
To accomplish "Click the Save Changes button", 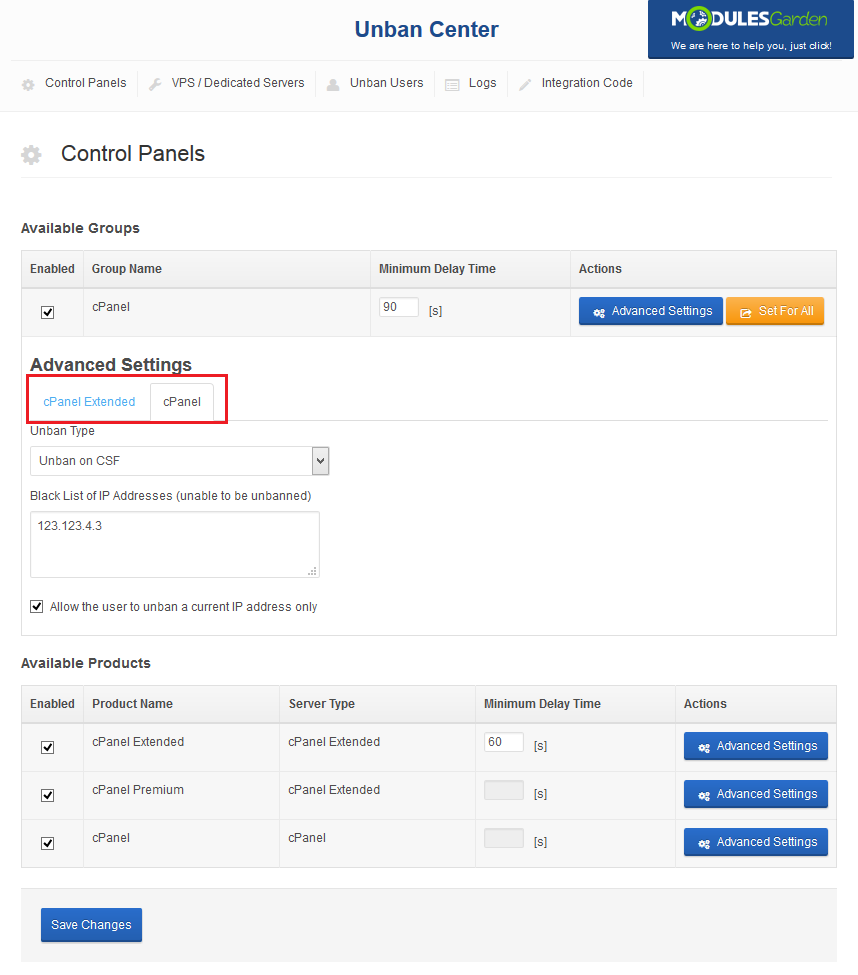I will tap(91, 925).
